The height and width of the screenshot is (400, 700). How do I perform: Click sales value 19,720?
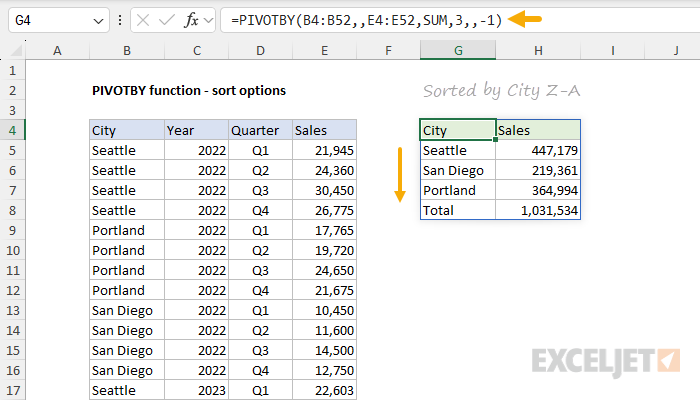(x=324, y=250)
